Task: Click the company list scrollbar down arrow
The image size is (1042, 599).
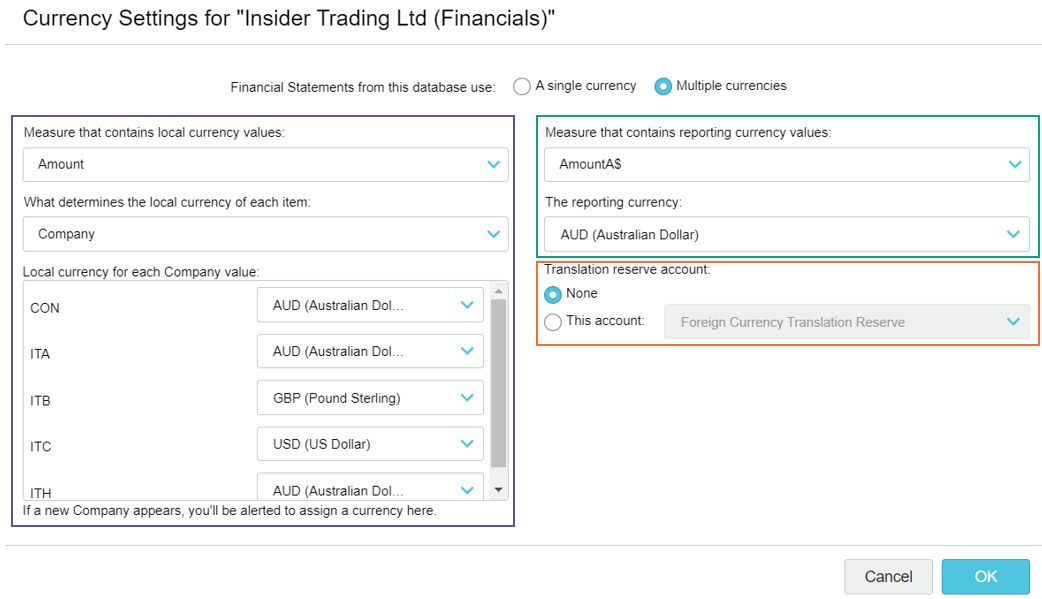Action: point(499,489)
